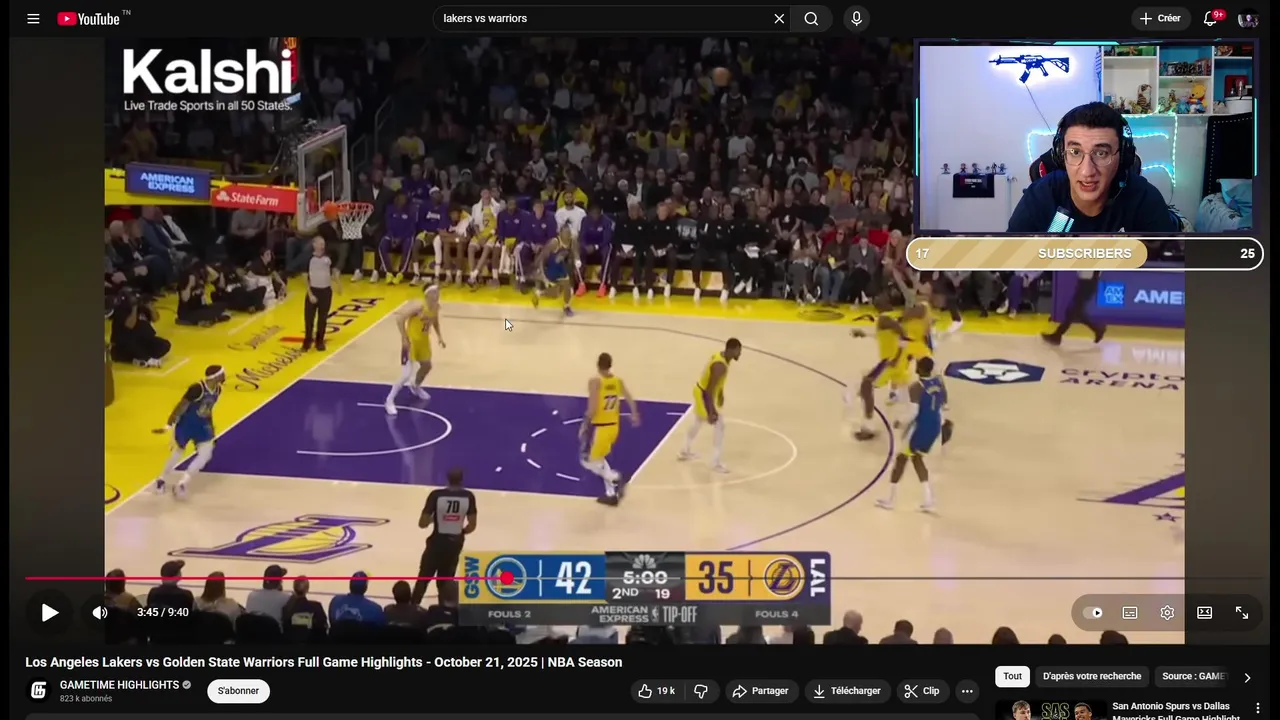The width and height of the screenshot is (1280, 720).
Task: Subscribe with the S'abonner button
Action: pyautogui.click(x=238, y=691)
